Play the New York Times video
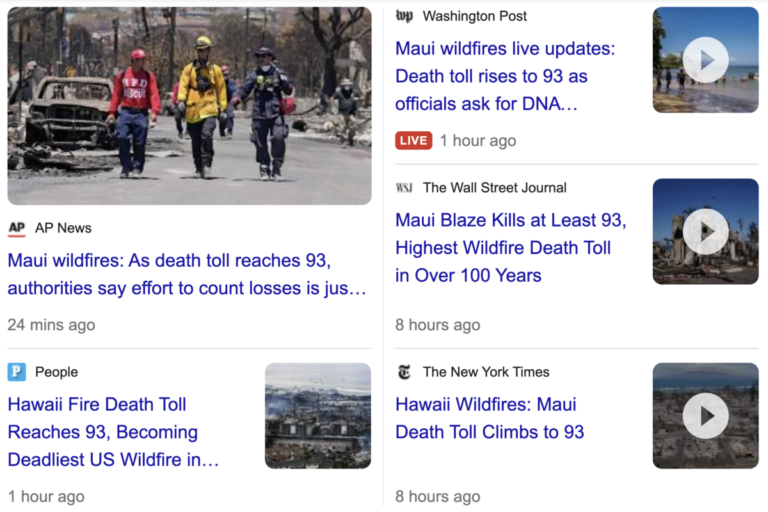This screenshot has height=512, width=768. [705, 415]
